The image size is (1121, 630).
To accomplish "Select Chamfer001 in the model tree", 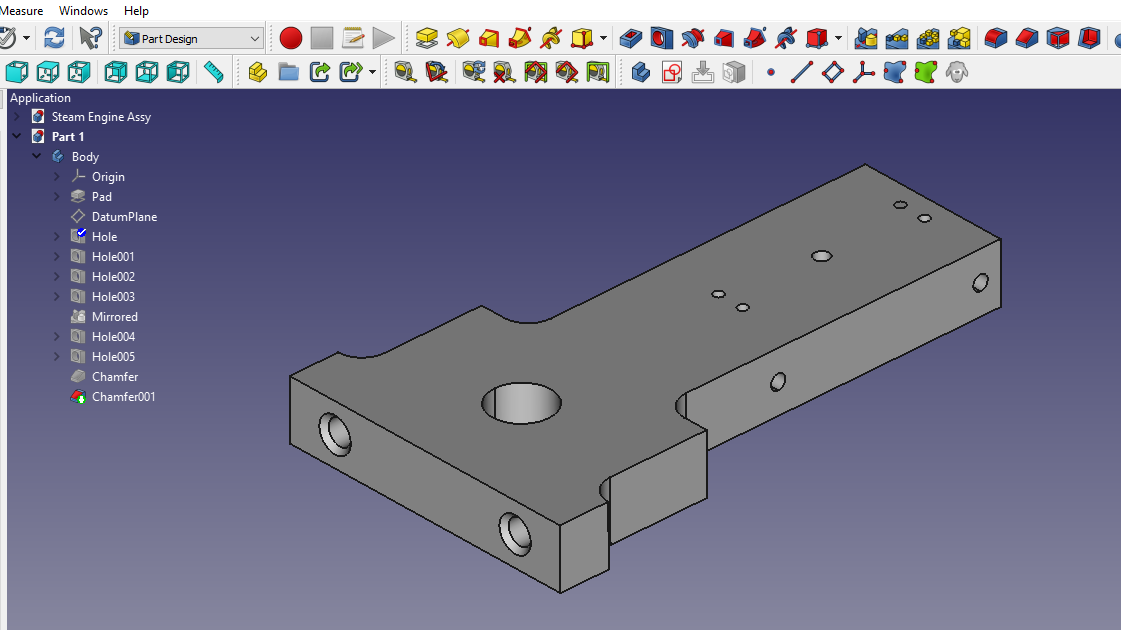I will click(x=123, y=397).
